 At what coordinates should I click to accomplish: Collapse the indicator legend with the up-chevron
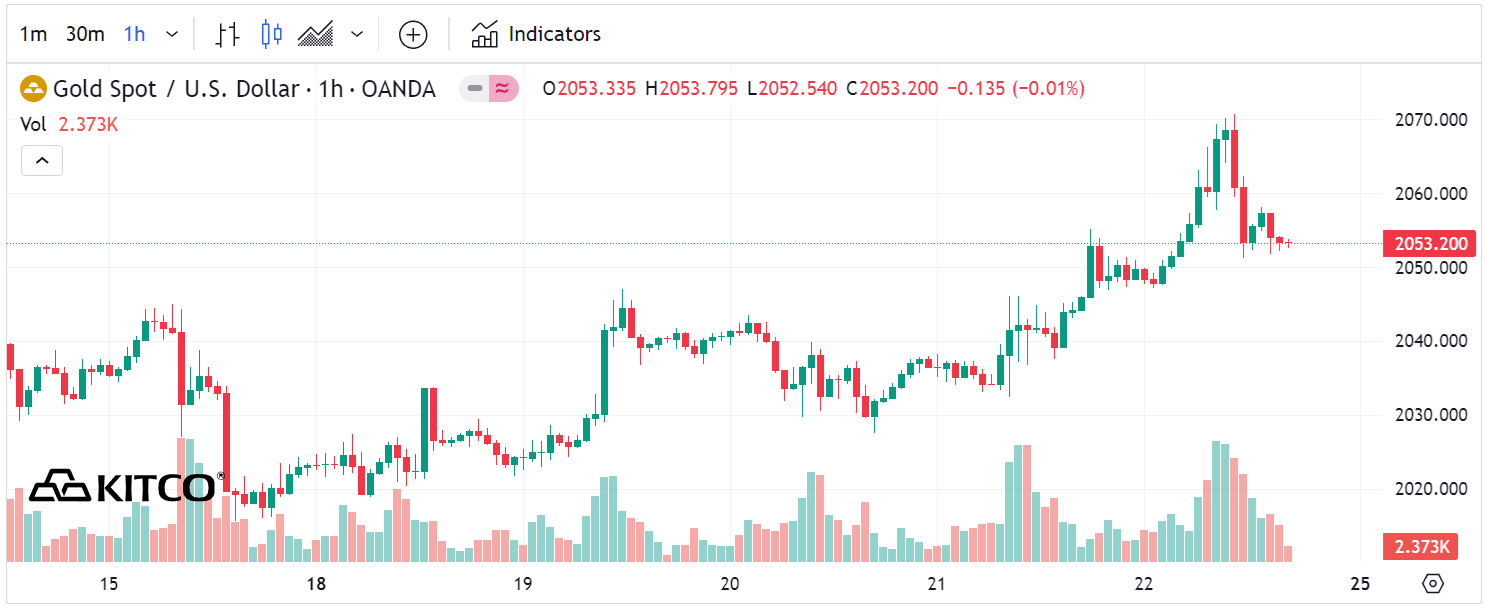(42, 160)
